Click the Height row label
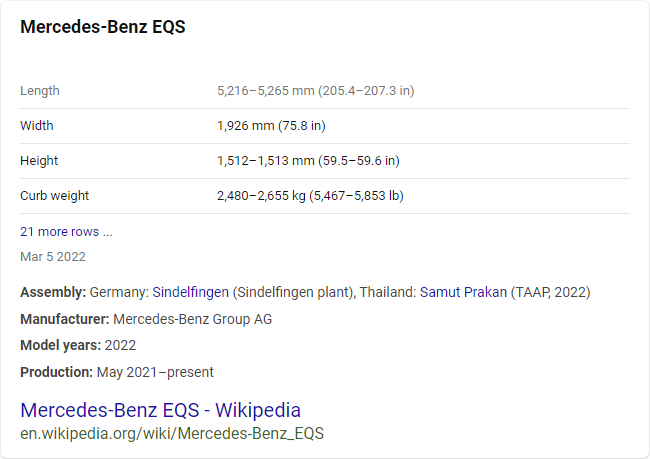 39,160
